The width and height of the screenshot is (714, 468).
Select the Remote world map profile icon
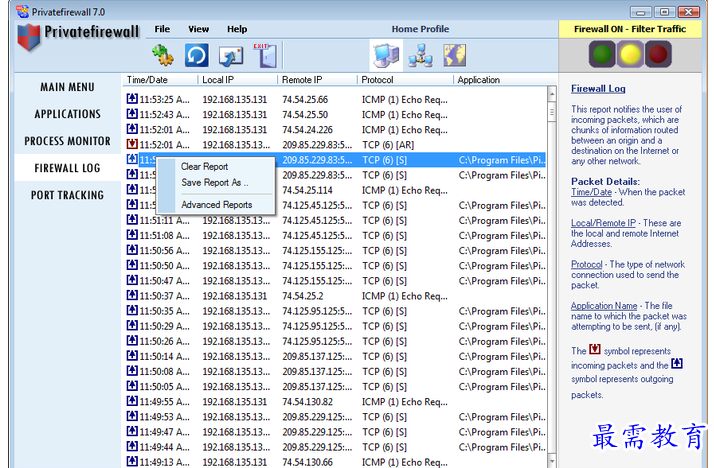click(454, 55)
